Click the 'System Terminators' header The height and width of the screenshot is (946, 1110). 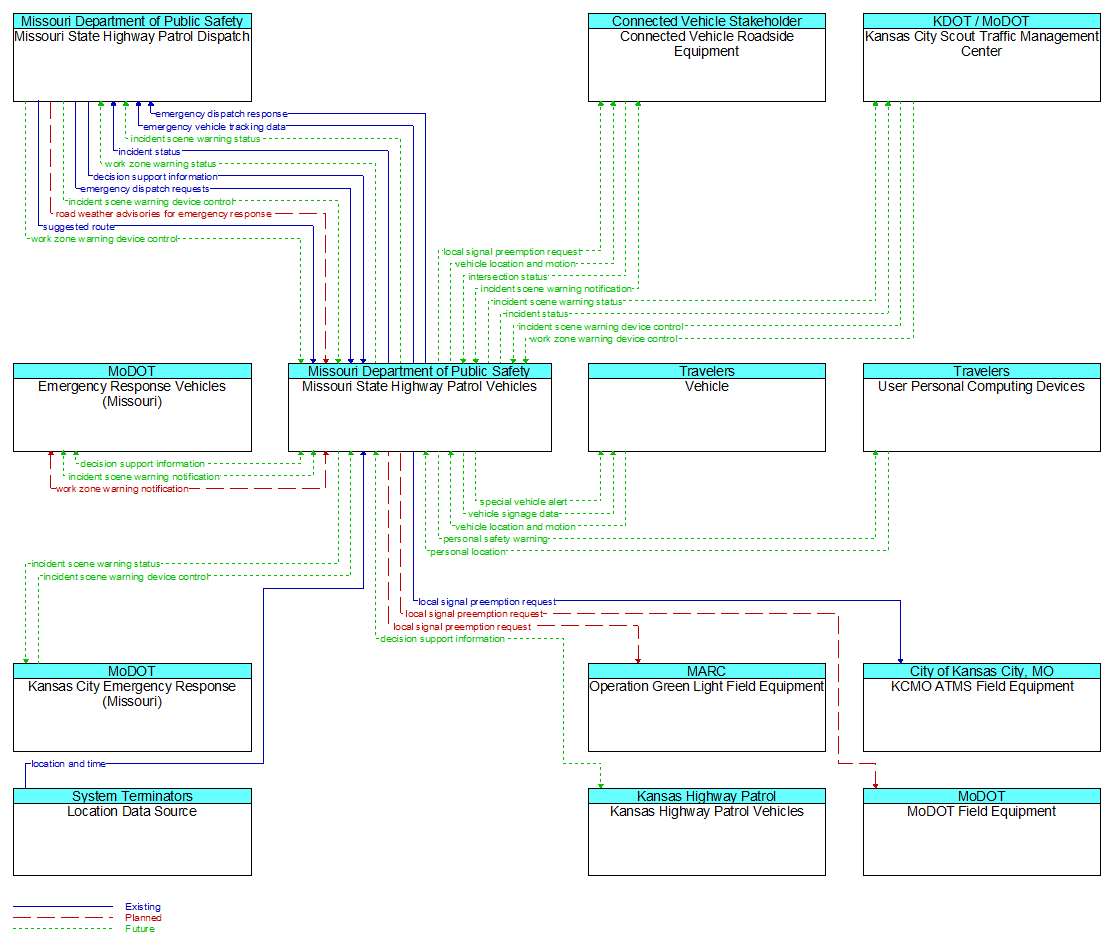[132, 797]
